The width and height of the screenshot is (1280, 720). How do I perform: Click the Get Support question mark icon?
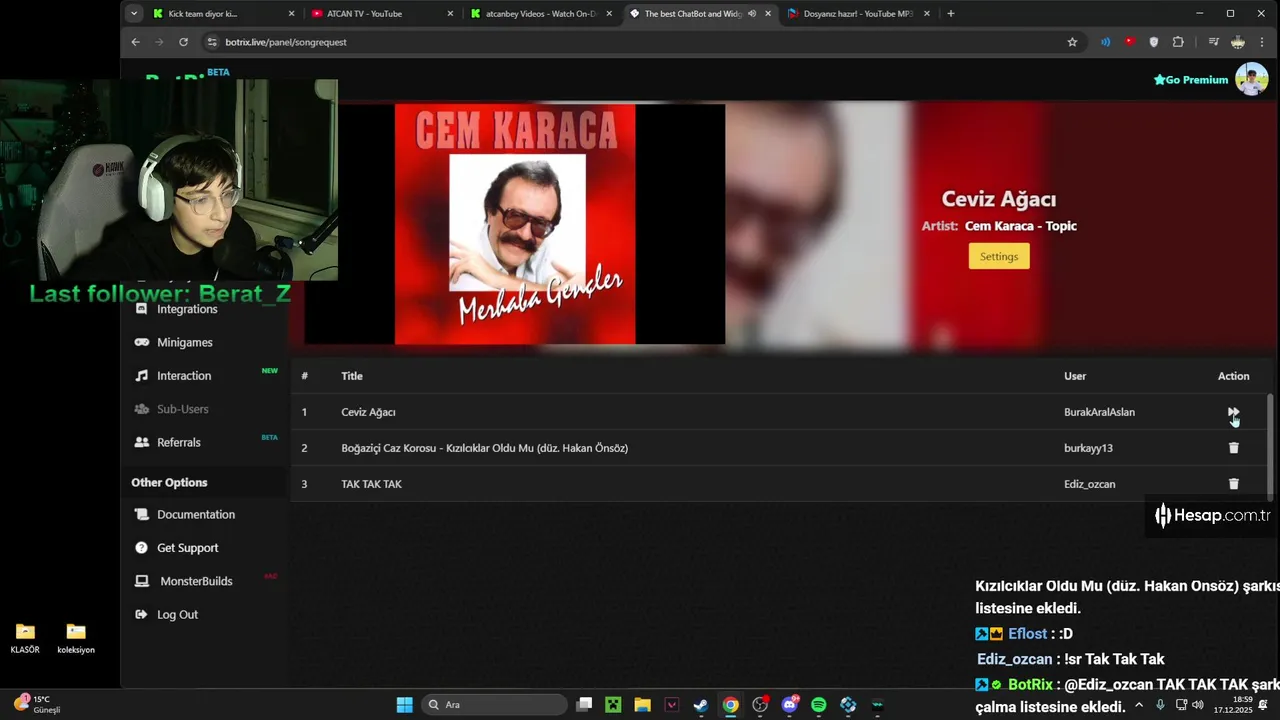pyautogui.click(x=141, y=548)
